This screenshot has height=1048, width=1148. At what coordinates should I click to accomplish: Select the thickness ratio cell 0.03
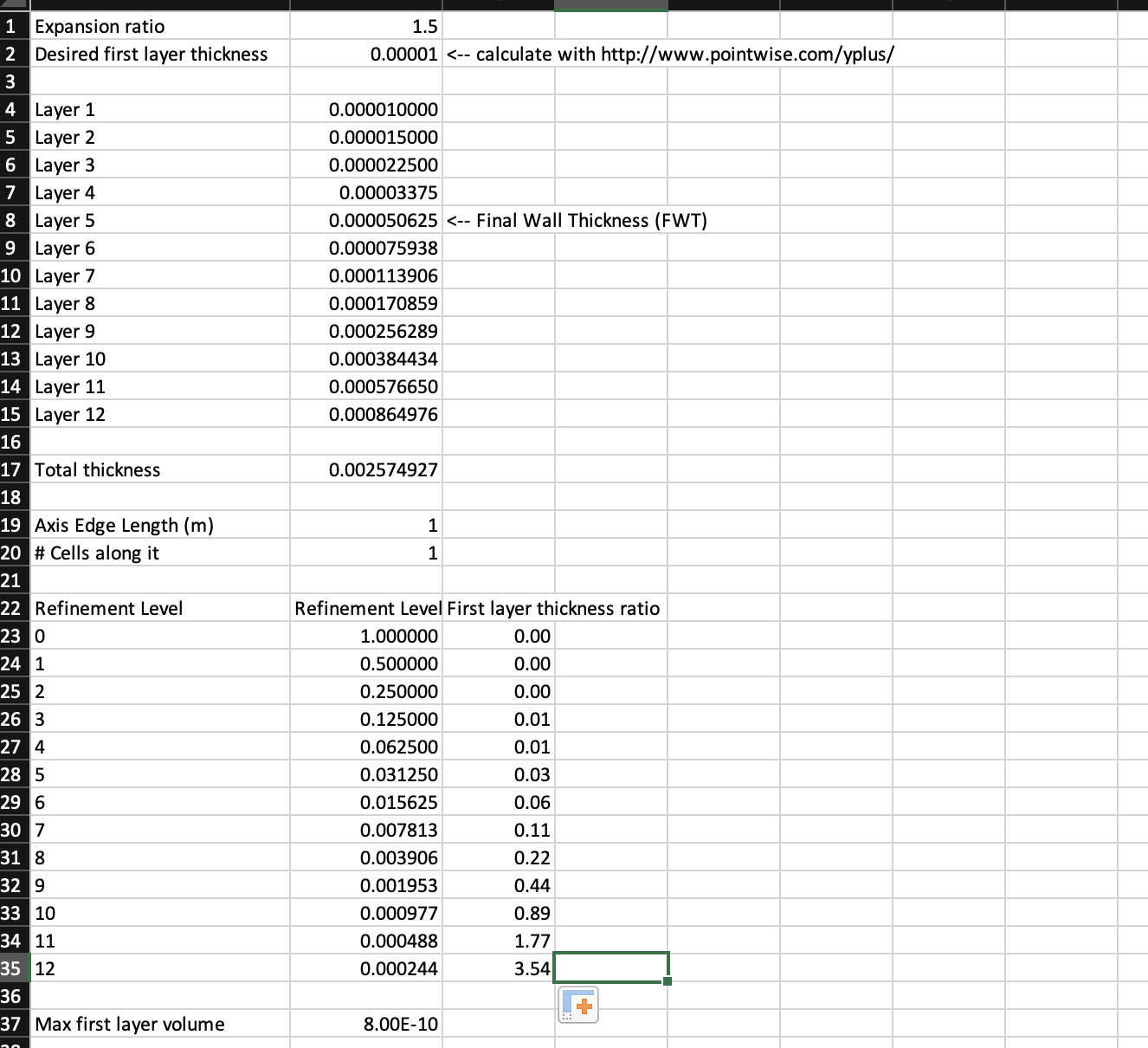click(x=499, y=775)
